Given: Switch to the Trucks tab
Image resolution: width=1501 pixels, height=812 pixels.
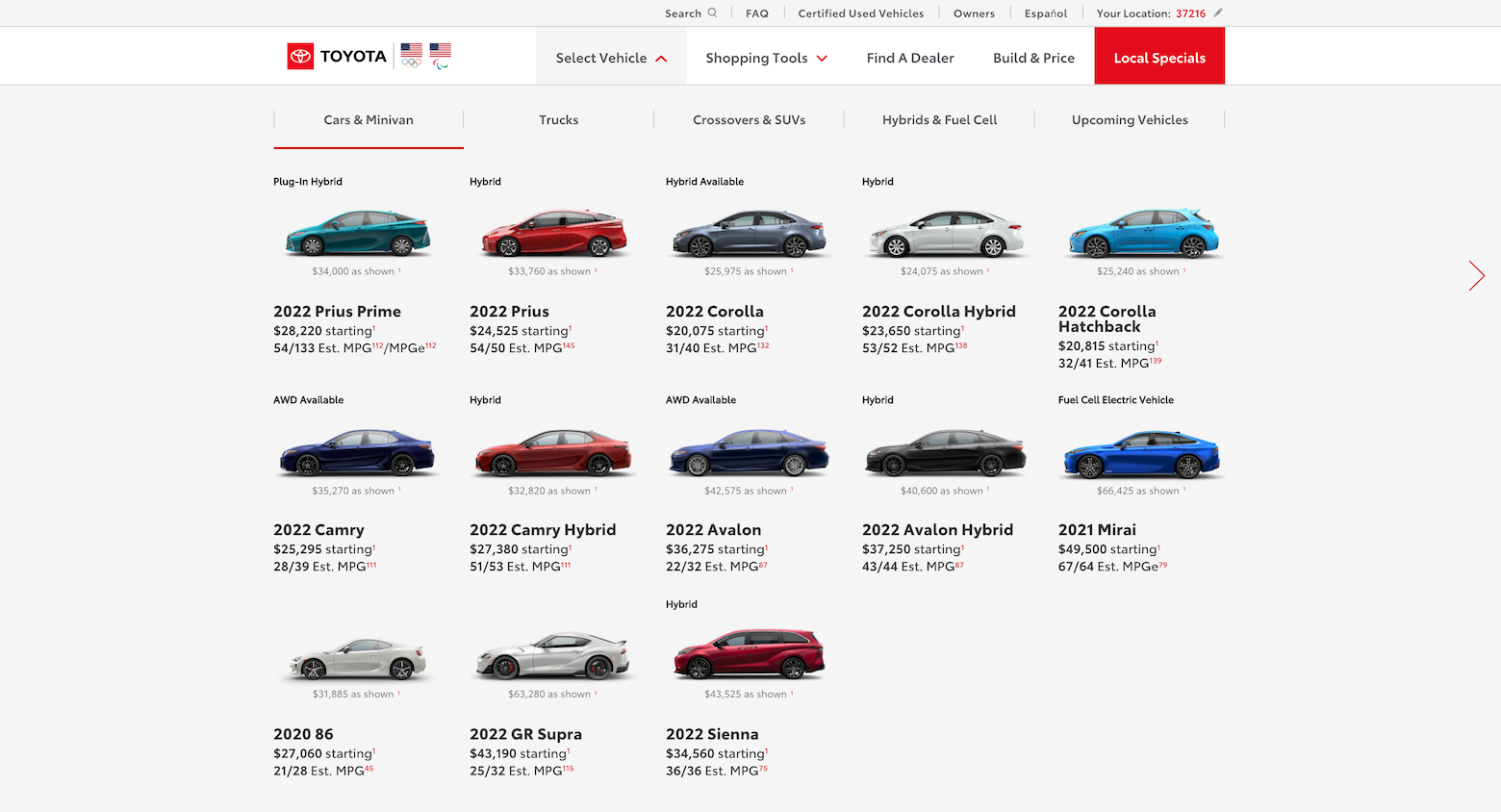Looking at the screenshot, I should 558,119.
